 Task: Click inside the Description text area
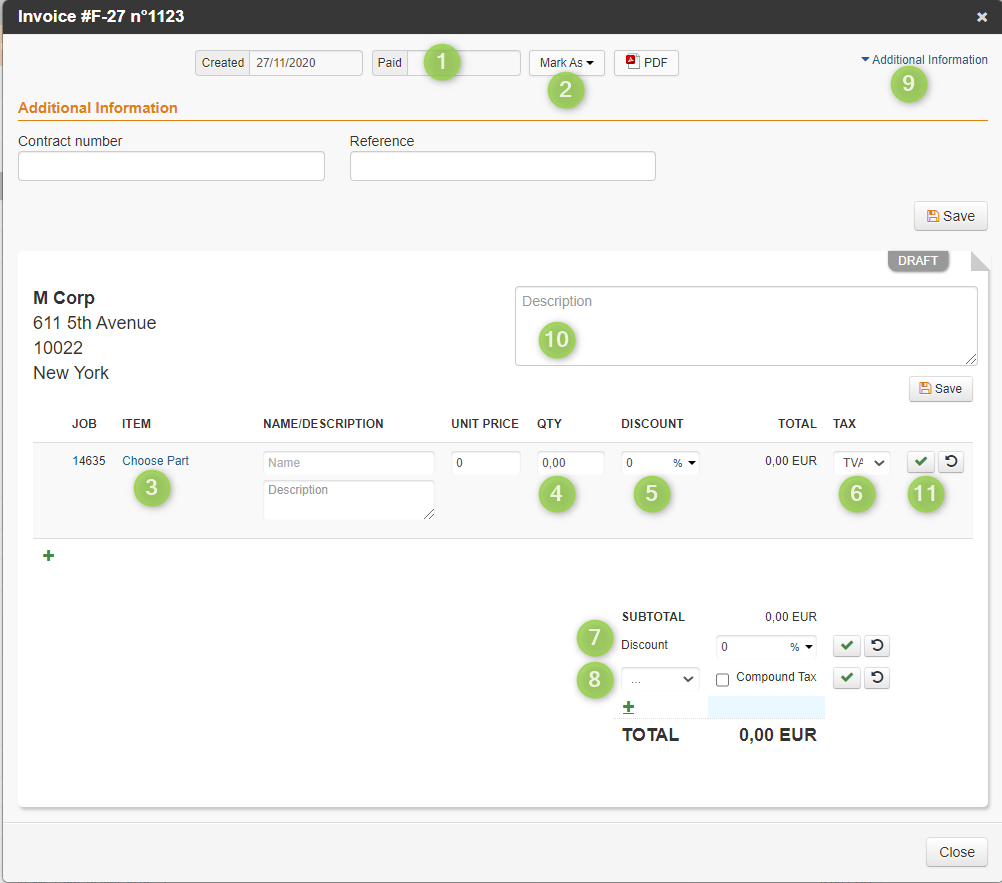point(744,325)
